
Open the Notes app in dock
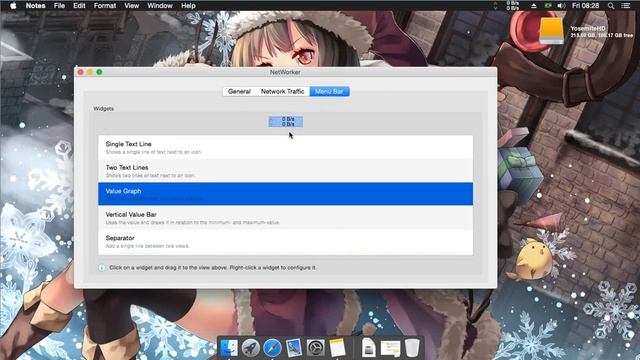coord(338,348)
